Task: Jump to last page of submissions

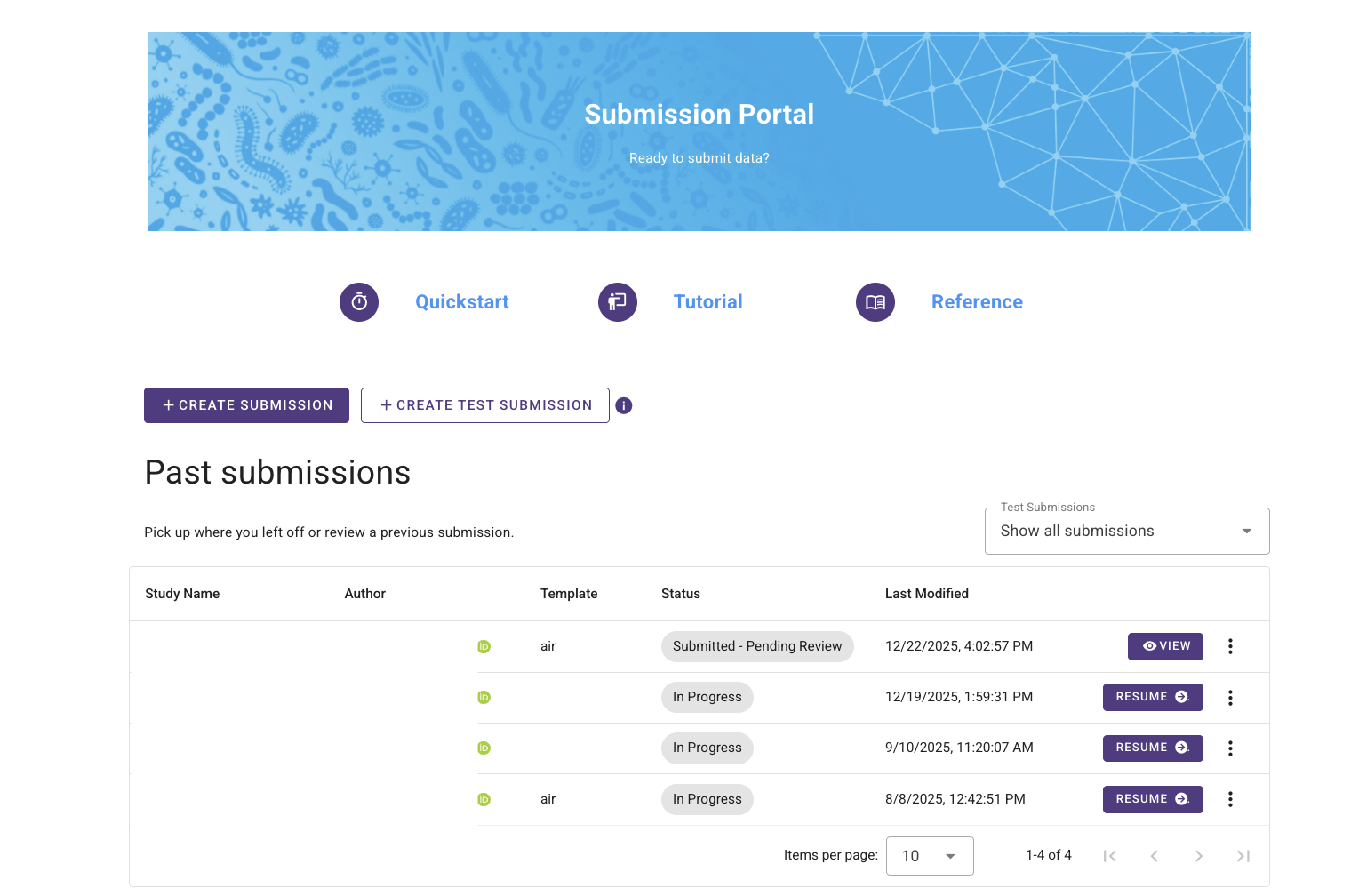Action: pos(1243,856)
